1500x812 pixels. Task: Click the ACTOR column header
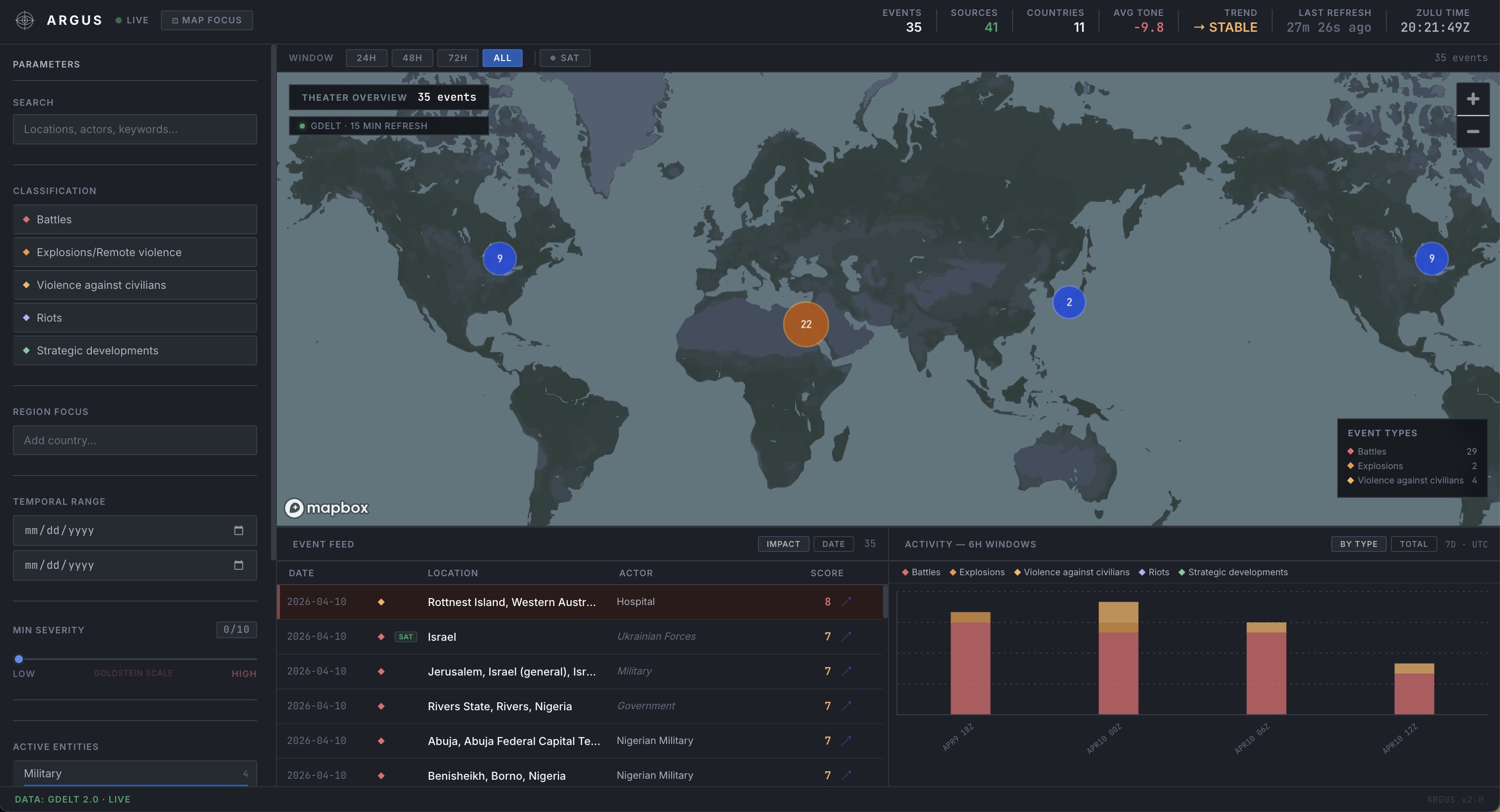(x=636, y=573)
